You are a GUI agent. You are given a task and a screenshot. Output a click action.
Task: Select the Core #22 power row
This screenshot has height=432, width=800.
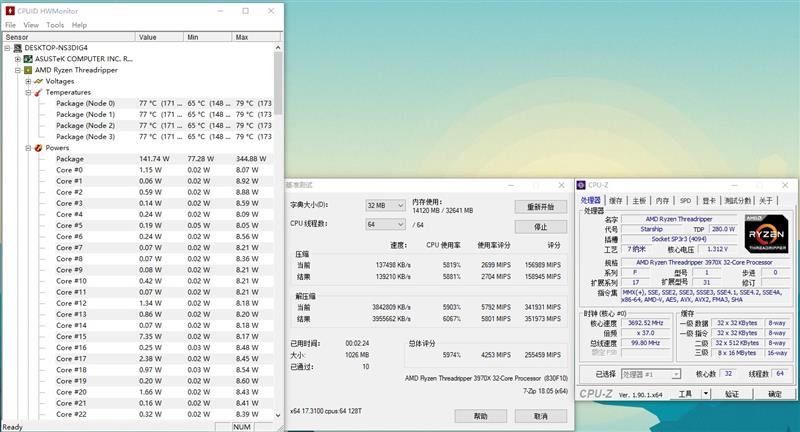163,414
